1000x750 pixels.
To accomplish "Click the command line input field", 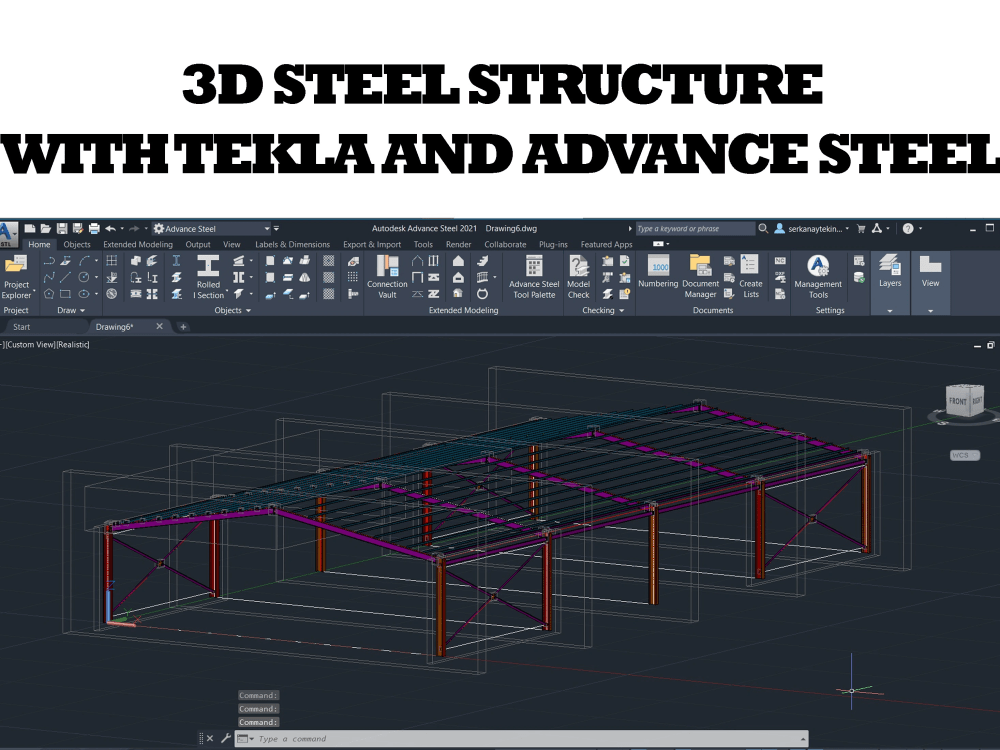I will point(450,738).
